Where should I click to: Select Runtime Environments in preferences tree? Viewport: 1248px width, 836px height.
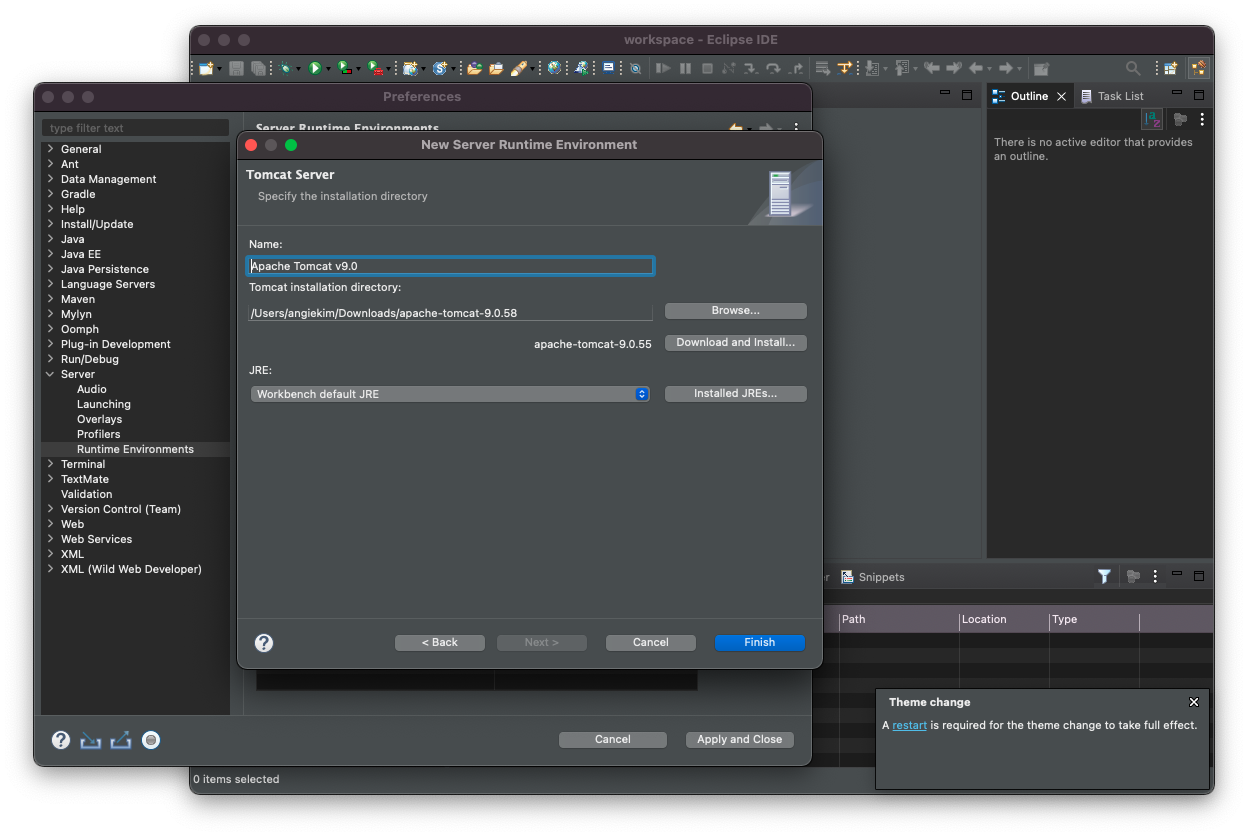click(x=135, y=449)
